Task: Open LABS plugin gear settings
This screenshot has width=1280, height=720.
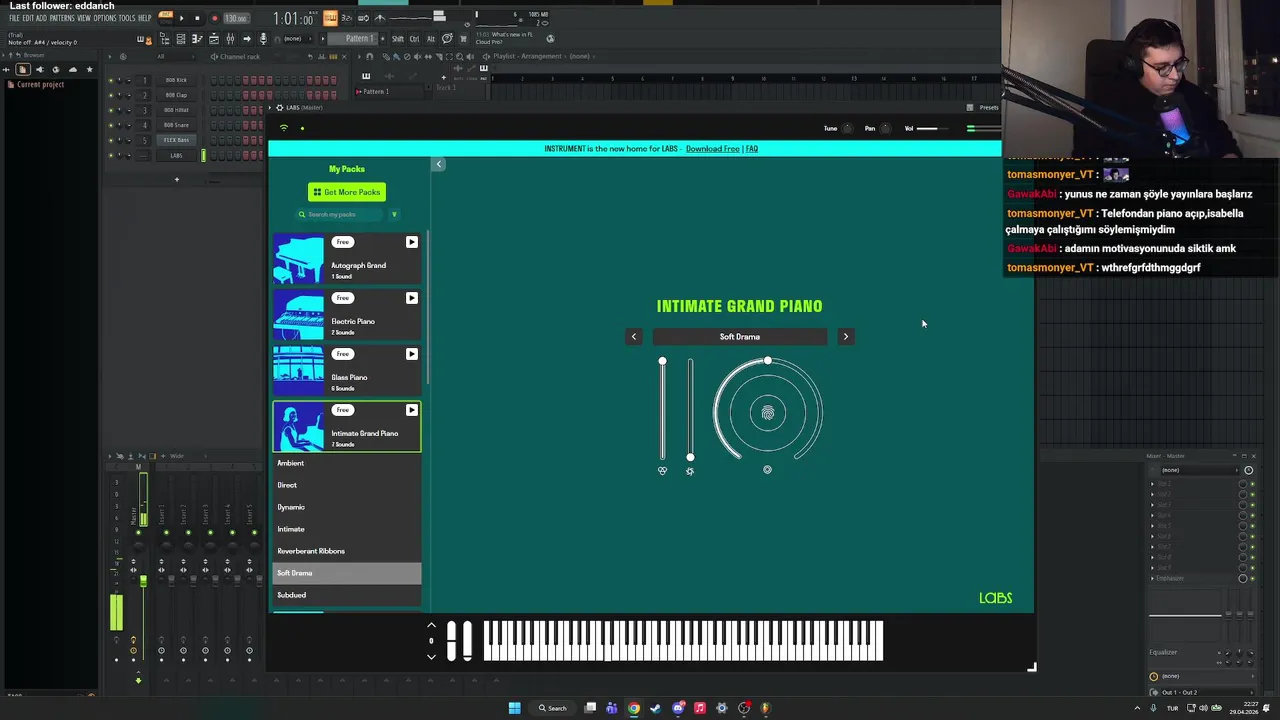Action: pyautogui.click(x=279, y=107)
